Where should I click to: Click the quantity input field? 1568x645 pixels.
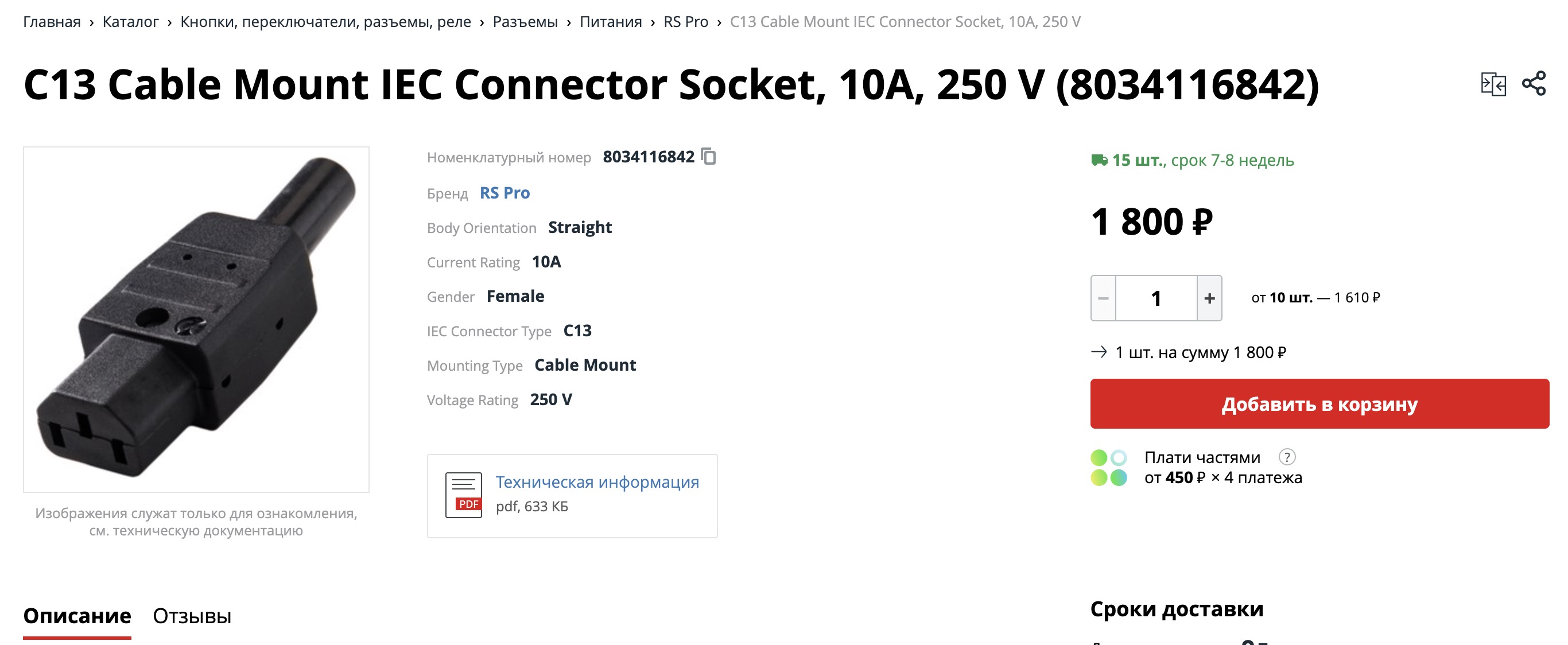pos(1156,298)
